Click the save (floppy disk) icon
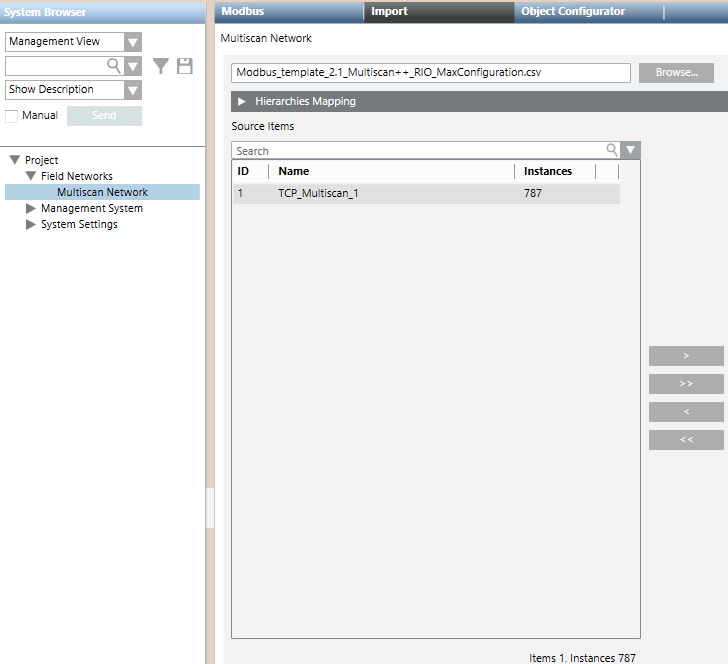The image size is (728, 664). point(185,66)
